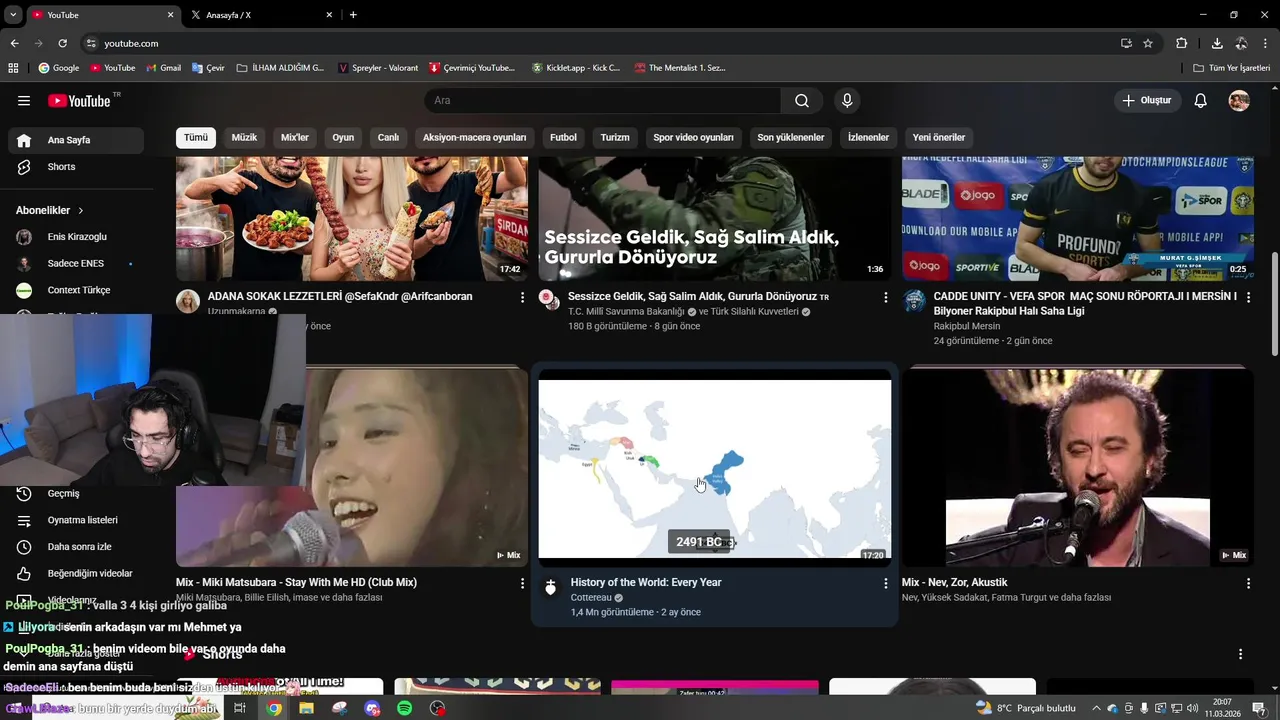Select the Tümü filter chip

196,138
